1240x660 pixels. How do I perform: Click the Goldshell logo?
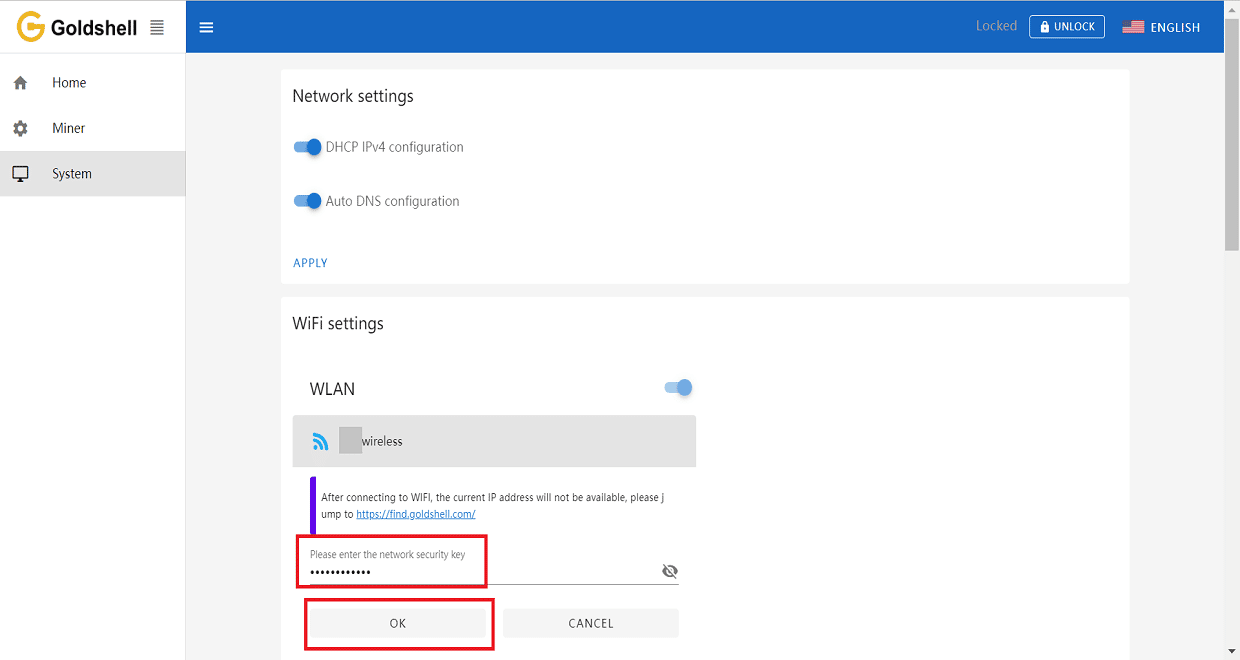77,27
